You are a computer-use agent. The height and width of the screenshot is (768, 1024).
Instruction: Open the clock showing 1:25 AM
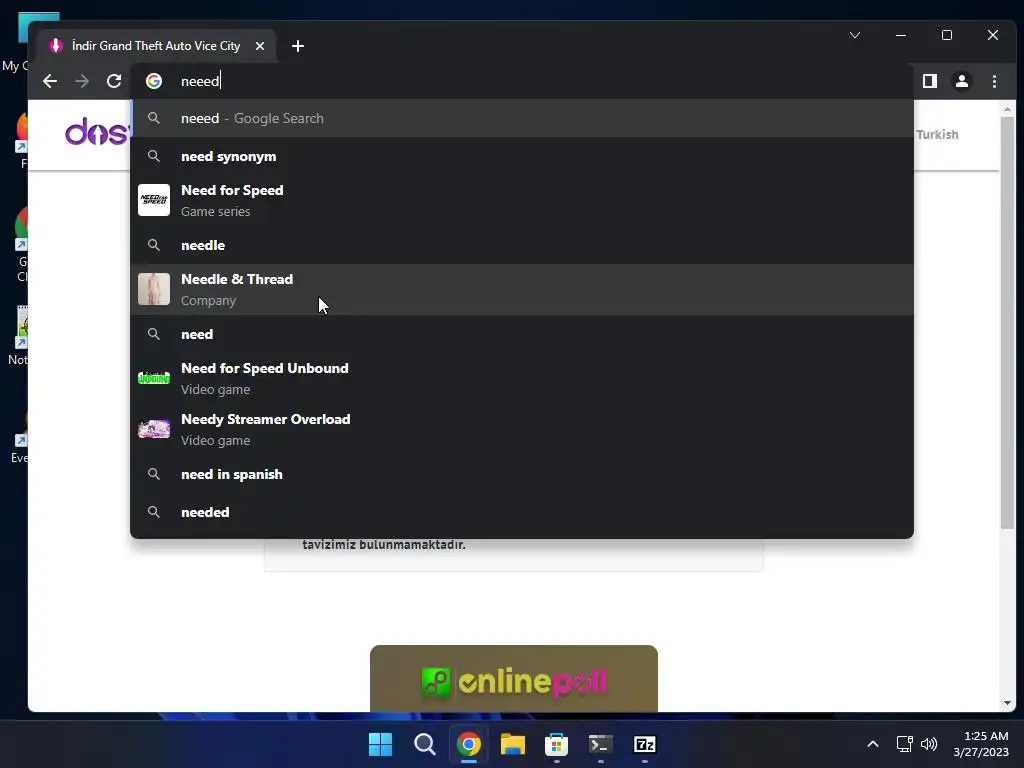981,744
